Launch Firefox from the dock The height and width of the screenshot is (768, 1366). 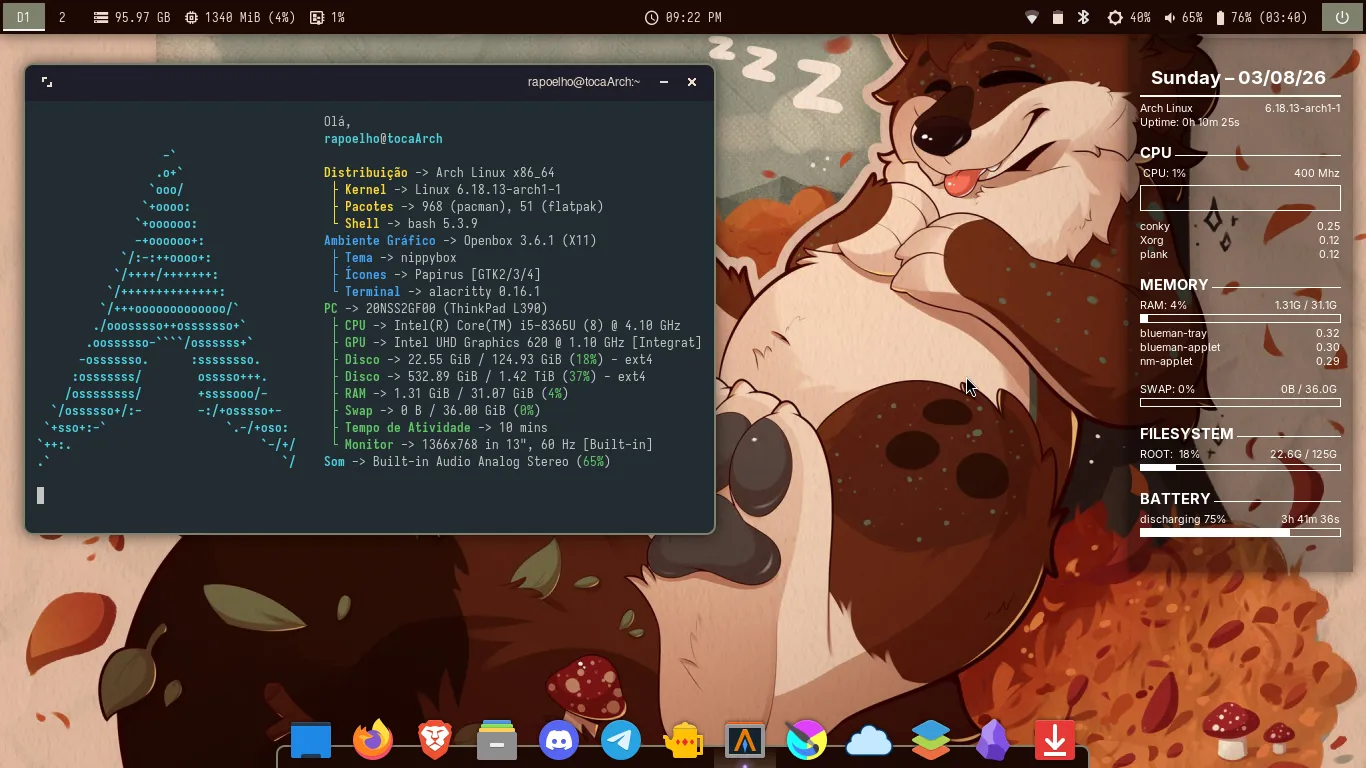373,741
